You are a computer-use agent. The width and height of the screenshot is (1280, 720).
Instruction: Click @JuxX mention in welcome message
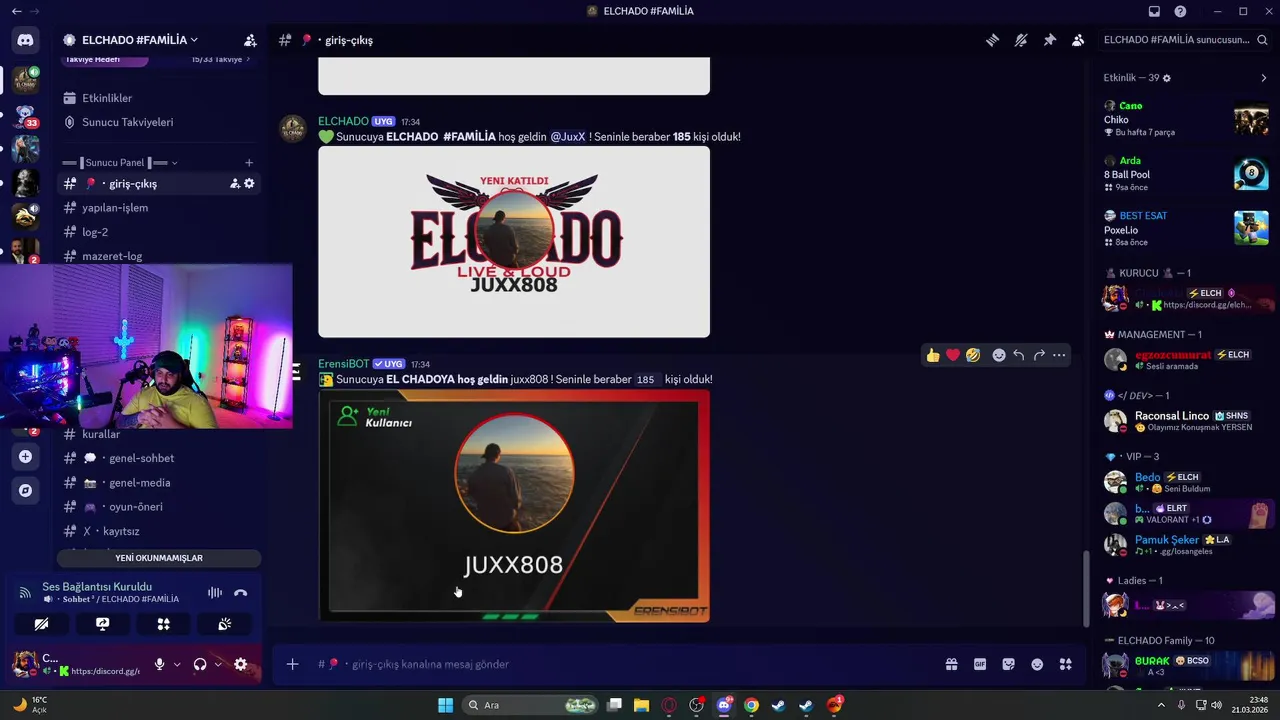coord(567,137)
